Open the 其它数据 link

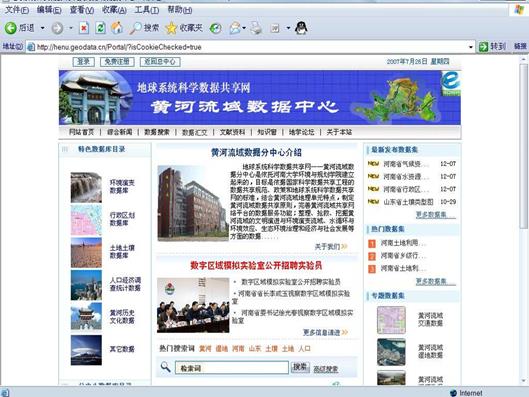click(x=122, y=349)
